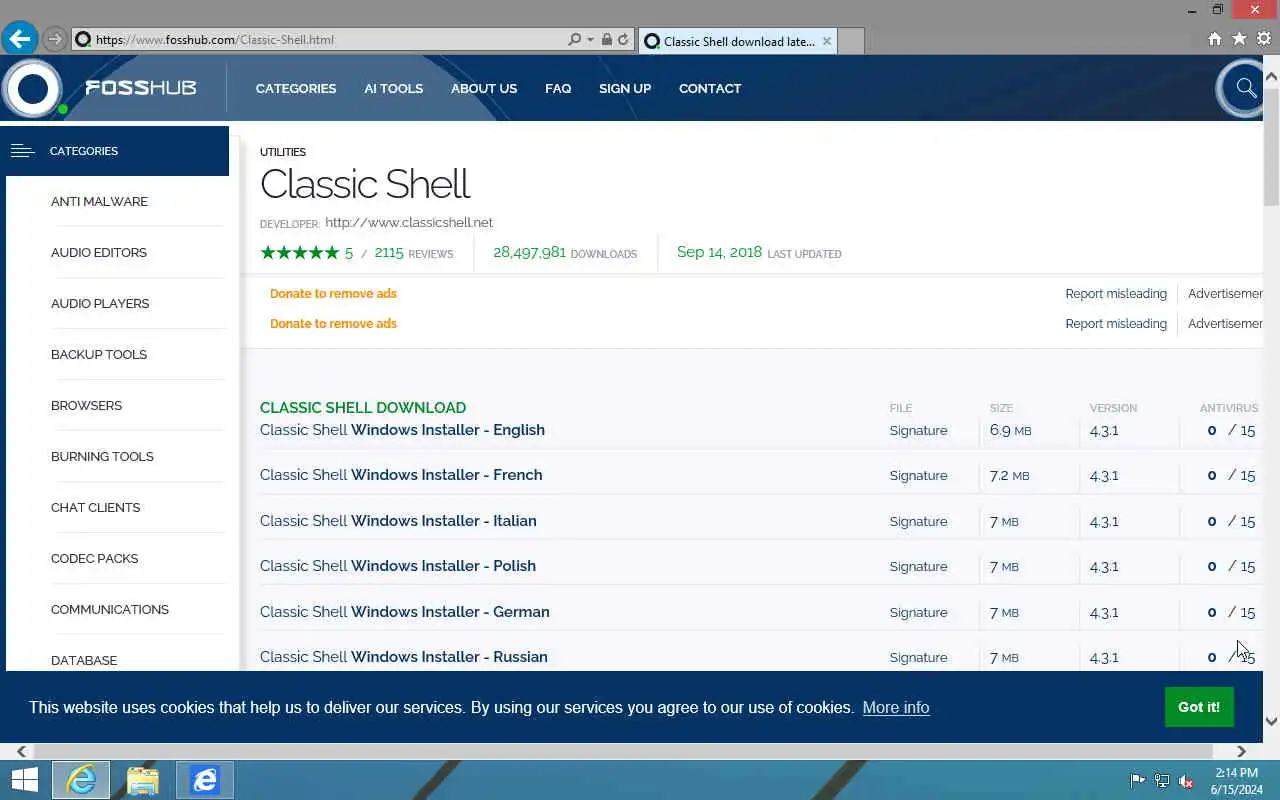
Task: Click the first Report misleading link
Action: 1116,294
